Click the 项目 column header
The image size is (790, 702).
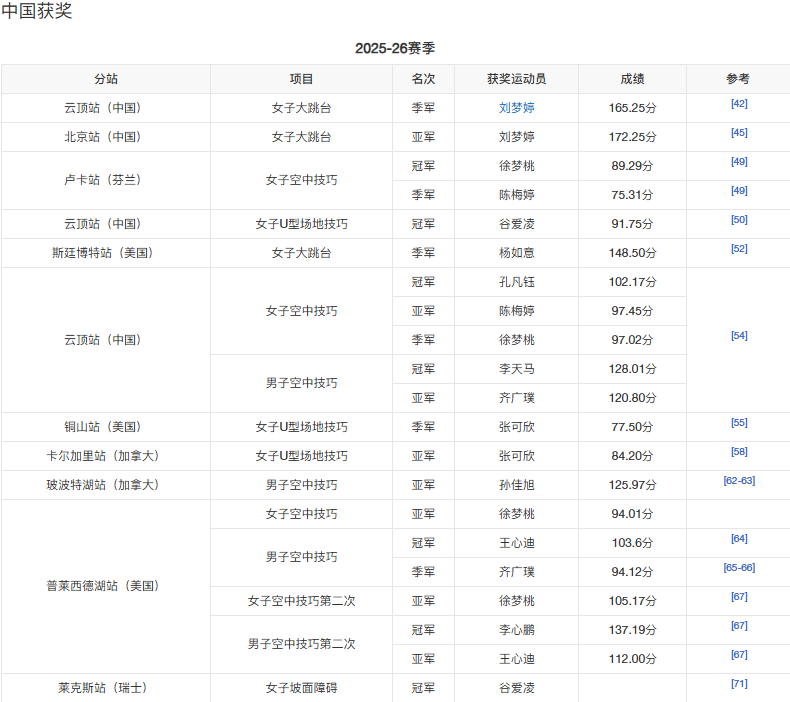point(301,79)
